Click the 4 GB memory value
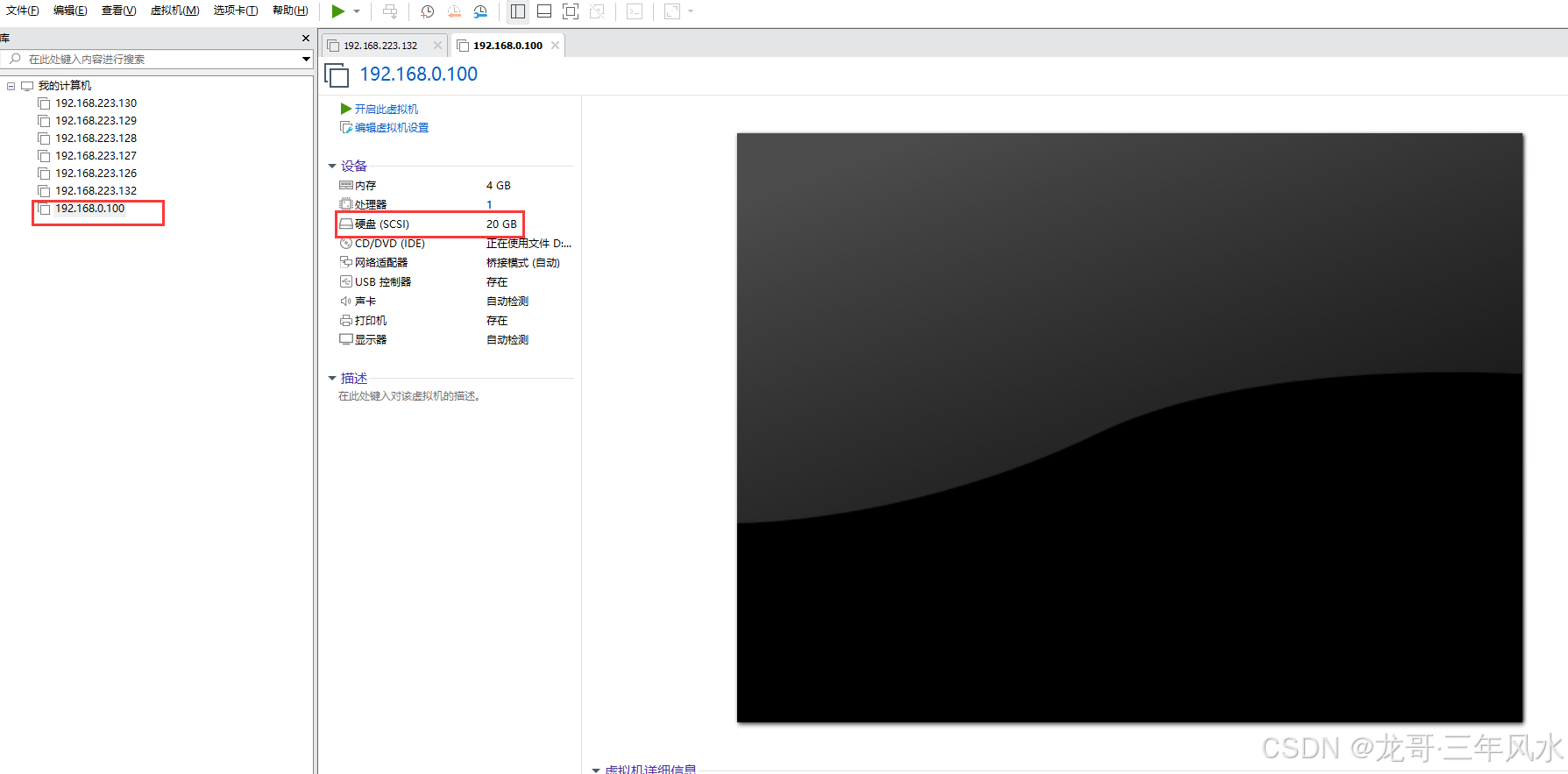The width and height of the screenshot is (1568, 774). click(x=498, y=185)
